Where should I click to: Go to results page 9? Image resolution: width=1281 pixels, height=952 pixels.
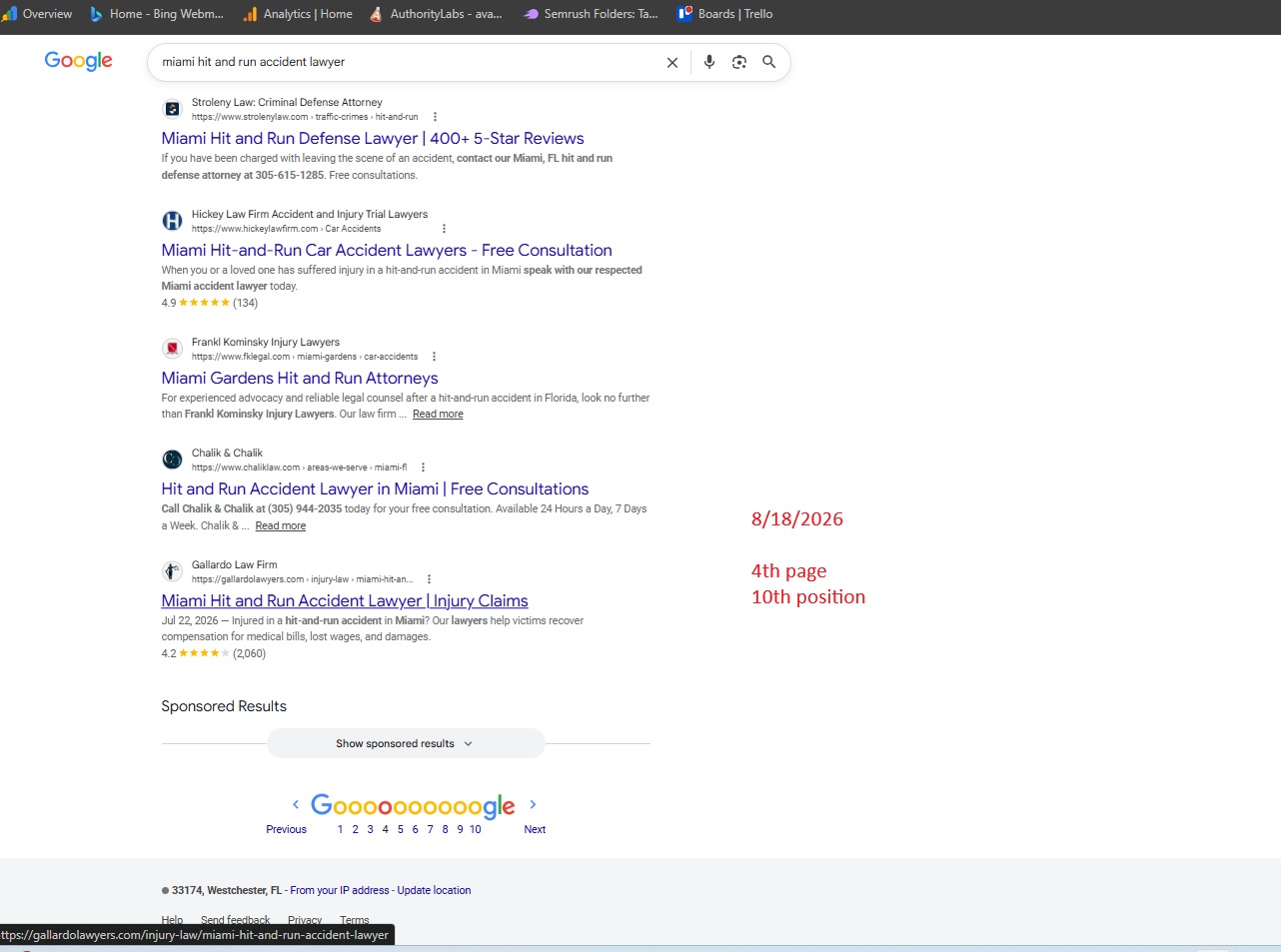coord(461,829)
